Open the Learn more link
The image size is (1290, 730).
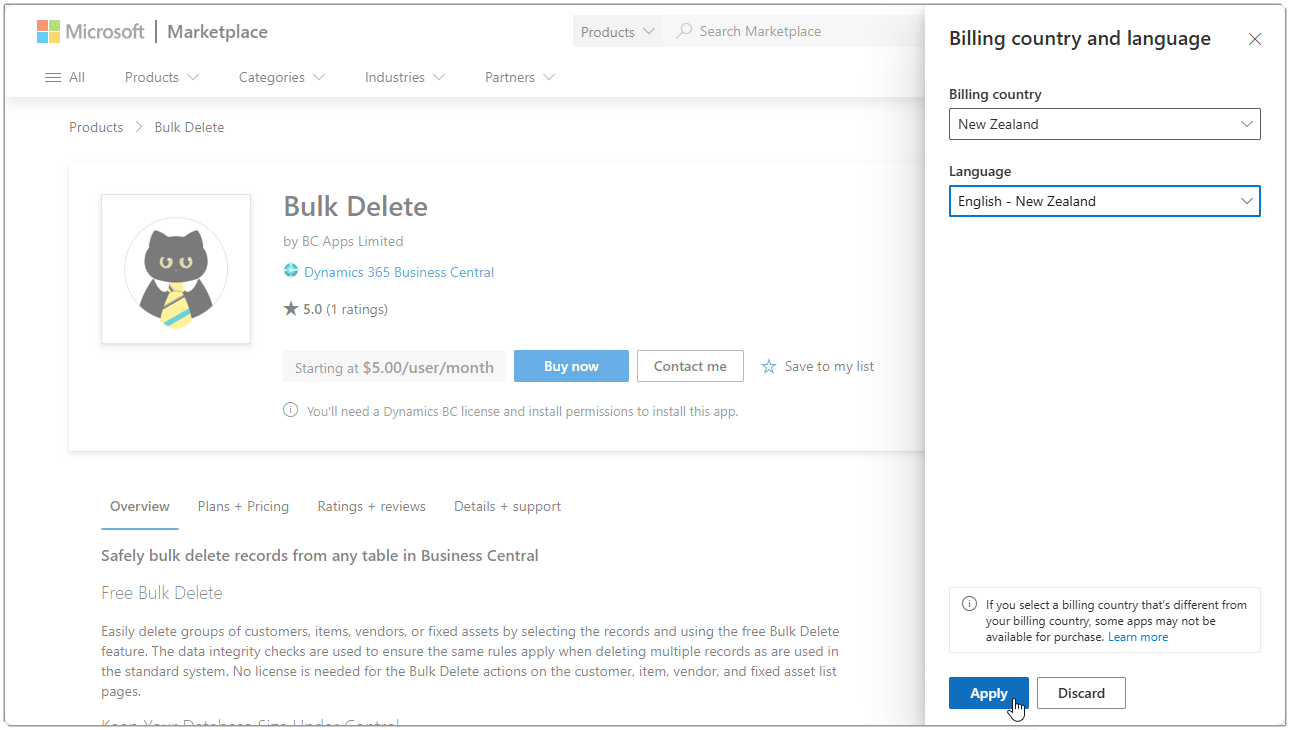[1138, 636]
